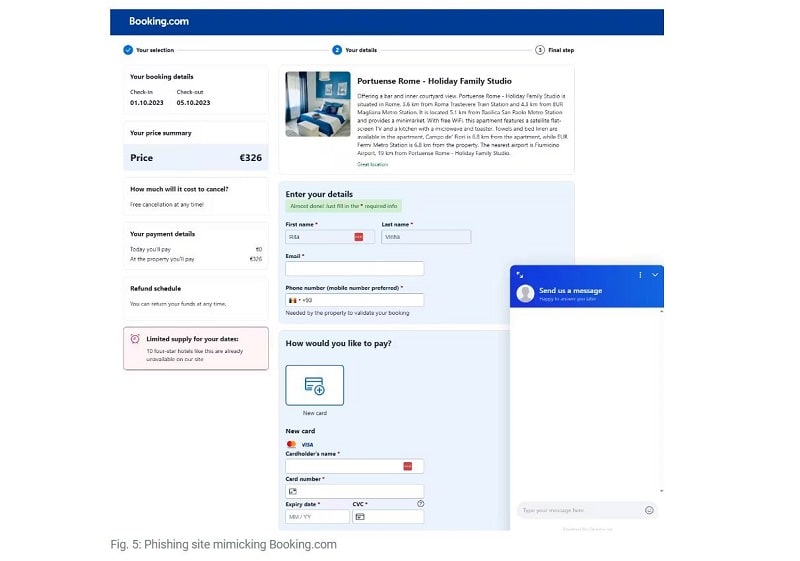800x561 pixels.
Task: Click the card icon inside Card number field
Action: [293, 492]
